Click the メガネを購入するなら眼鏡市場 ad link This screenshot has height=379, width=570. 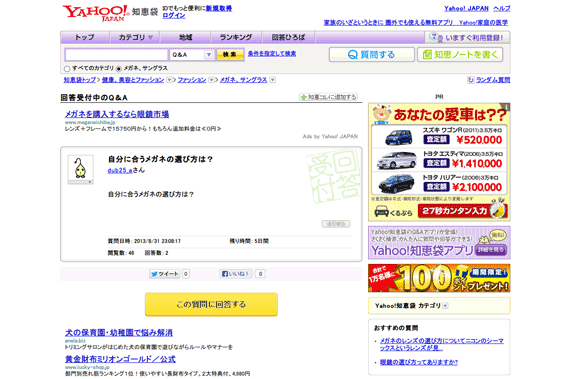[117, 114]
